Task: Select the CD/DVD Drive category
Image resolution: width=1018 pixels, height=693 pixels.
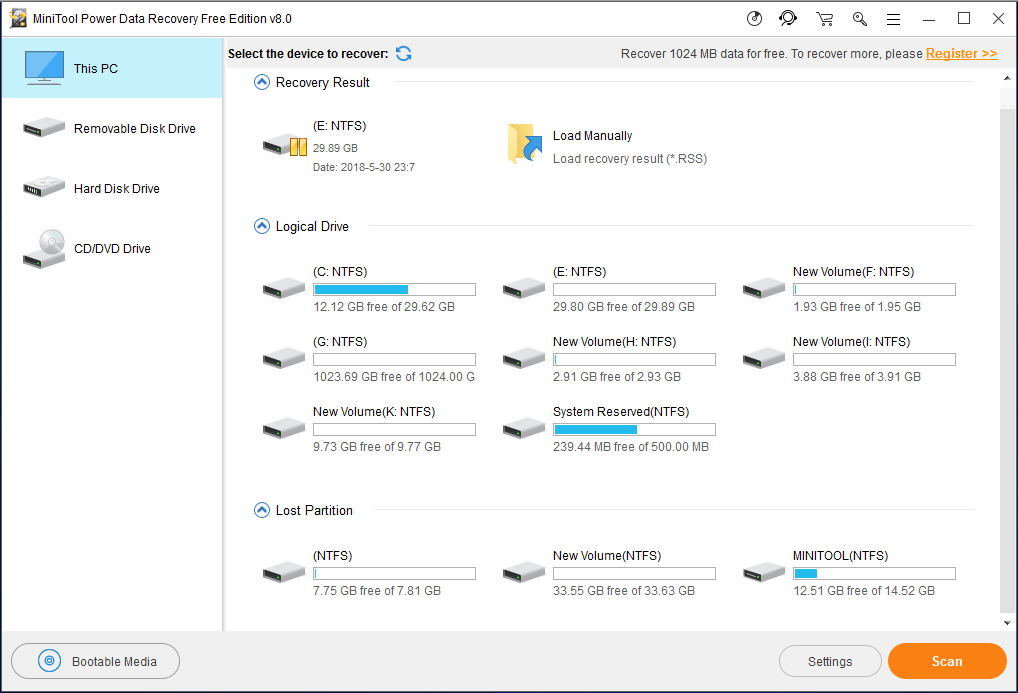Action: click(x=112, y=248)
